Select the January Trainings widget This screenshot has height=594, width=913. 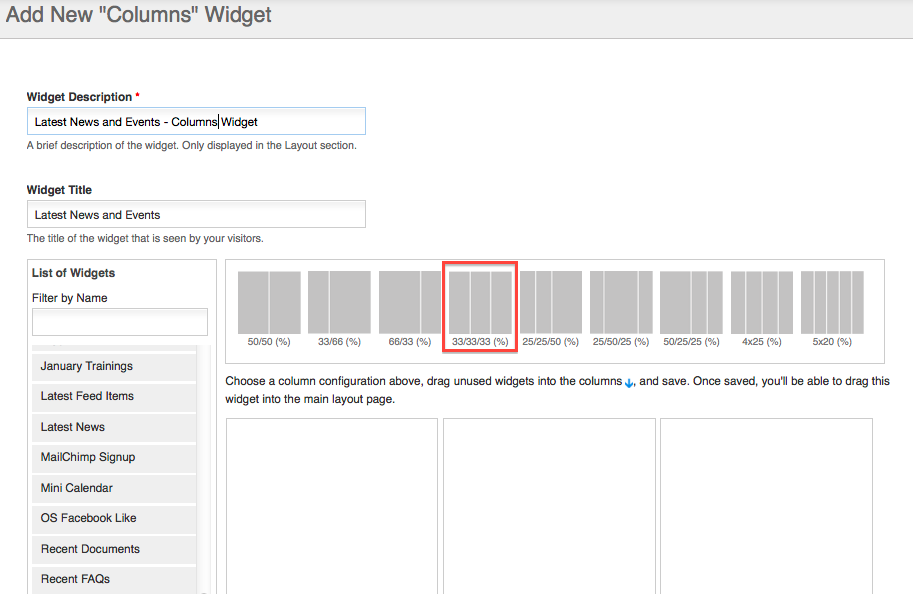(114, 366)
